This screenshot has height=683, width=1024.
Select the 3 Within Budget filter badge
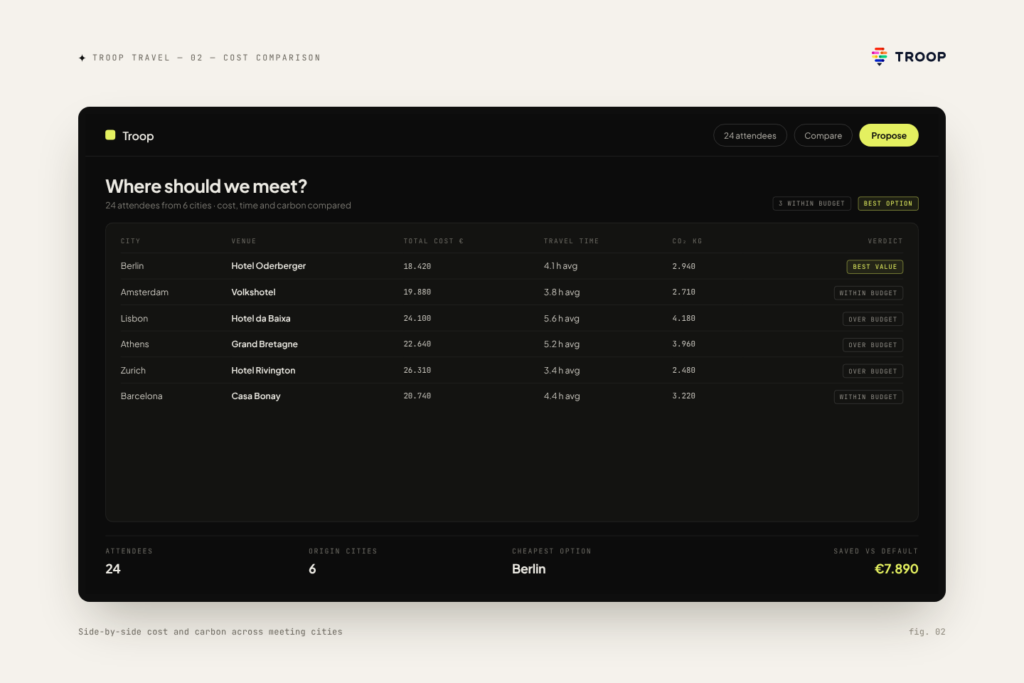(x=812, y=204)
